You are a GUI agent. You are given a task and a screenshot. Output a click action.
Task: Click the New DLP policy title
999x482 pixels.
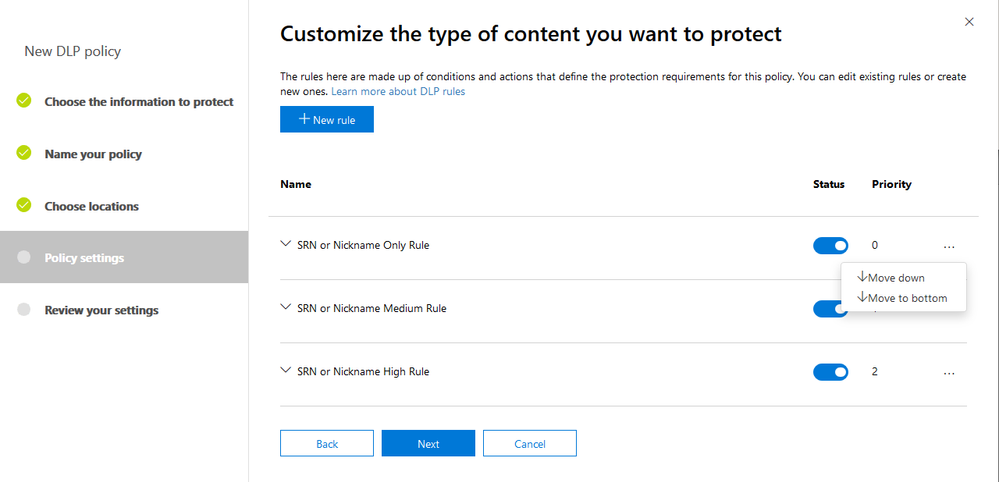pyautogui.click(x=73, y=52)
